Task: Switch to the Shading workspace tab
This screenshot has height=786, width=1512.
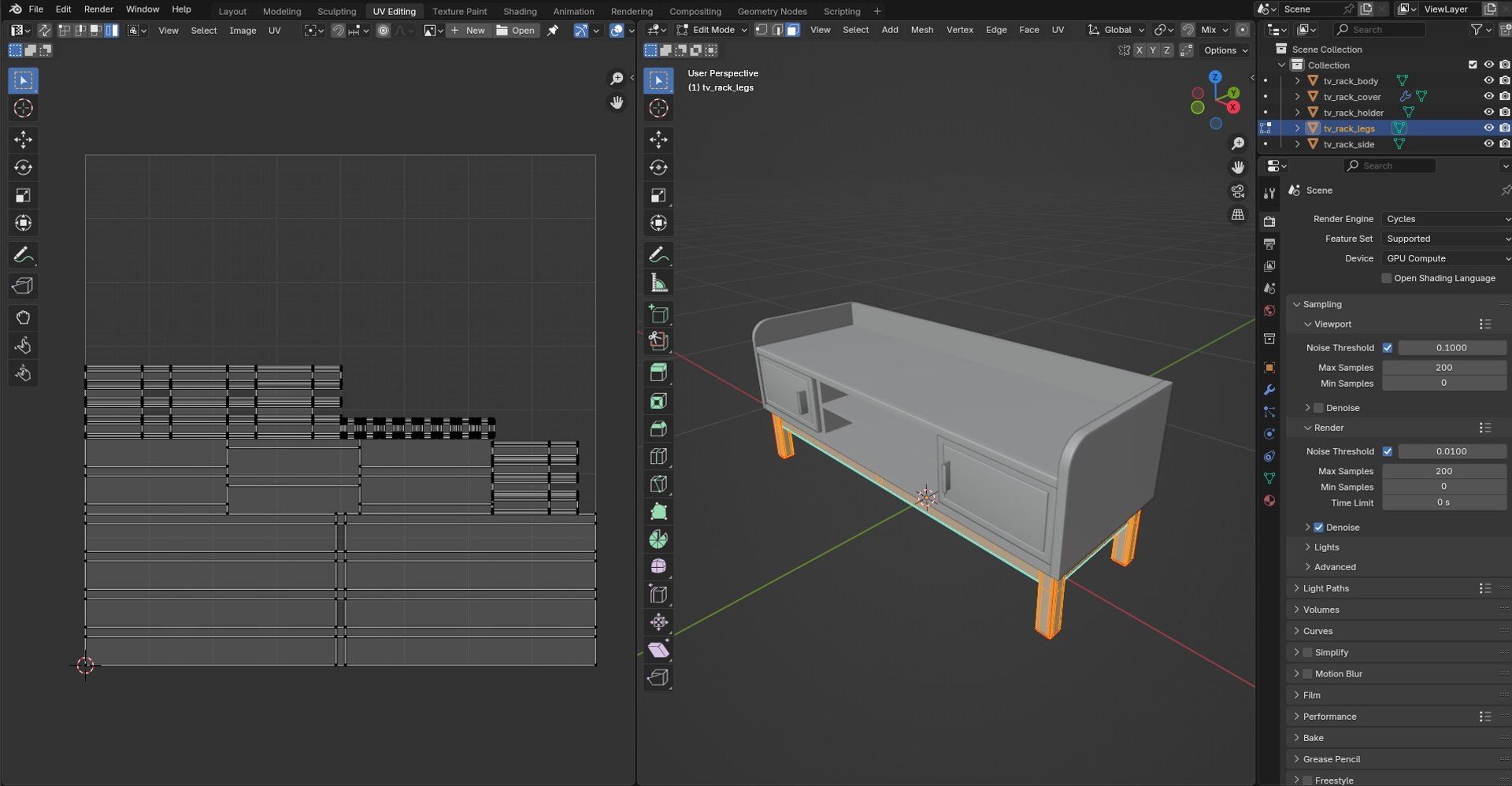Action: click(520, 11)
